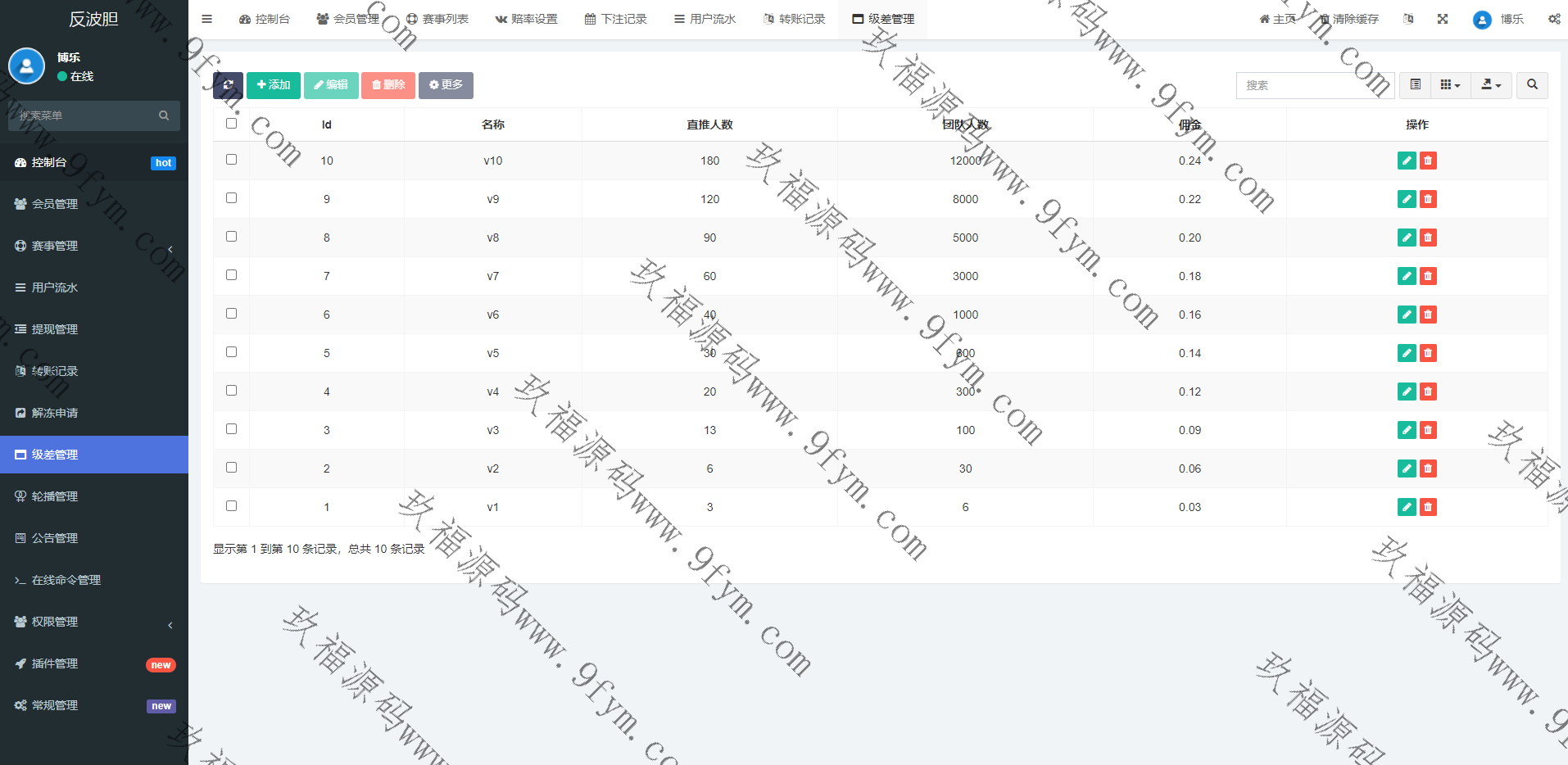
Task: Click the refresh icon in the table toolbar
Action: 228,85
